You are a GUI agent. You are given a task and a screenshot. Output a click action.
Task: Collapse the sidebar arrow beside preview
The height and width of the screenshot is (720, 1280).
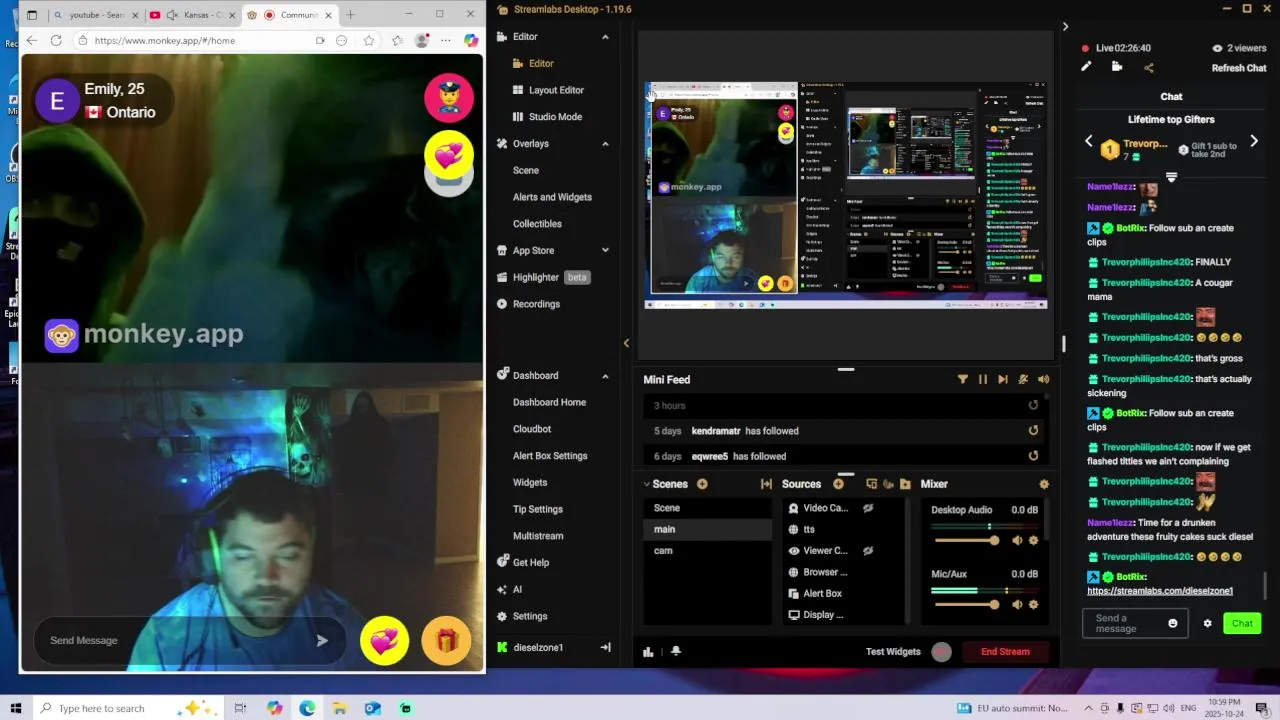click(x=626, y=343)
